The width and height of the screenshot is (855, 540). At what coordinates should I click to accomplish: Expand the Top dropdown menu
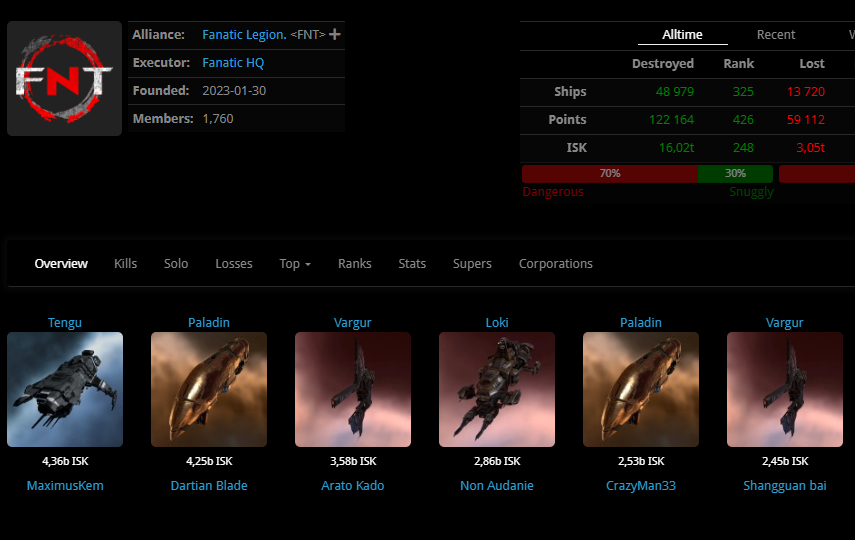point(294,264)
